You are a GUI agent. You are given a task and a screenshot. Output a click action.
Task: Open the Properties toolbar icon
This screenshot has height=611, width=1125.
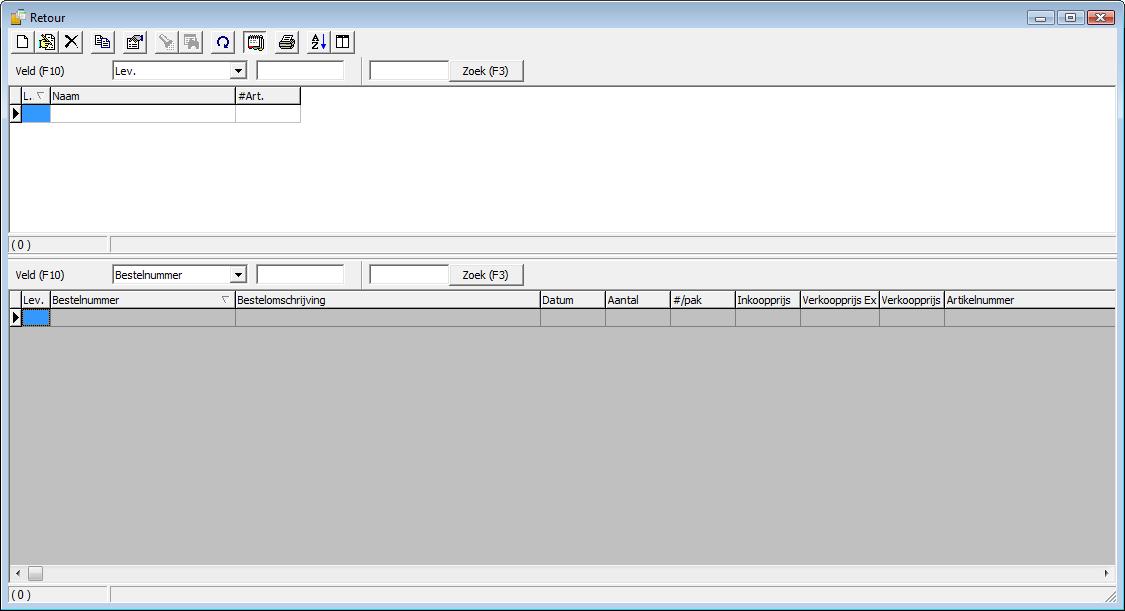(134, 42)
